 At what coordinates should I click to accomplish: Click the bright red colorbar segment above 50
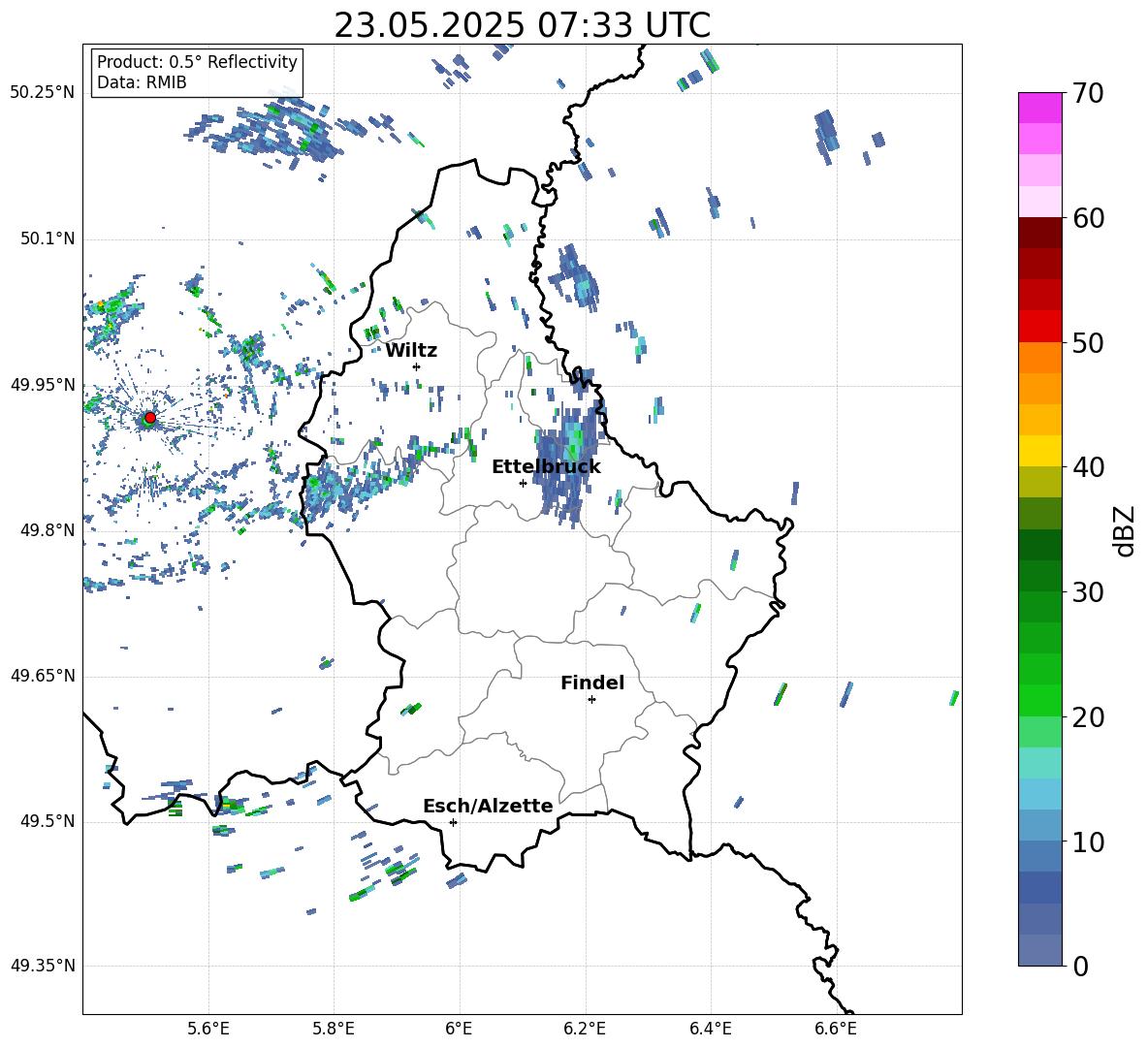point(1039,326)
